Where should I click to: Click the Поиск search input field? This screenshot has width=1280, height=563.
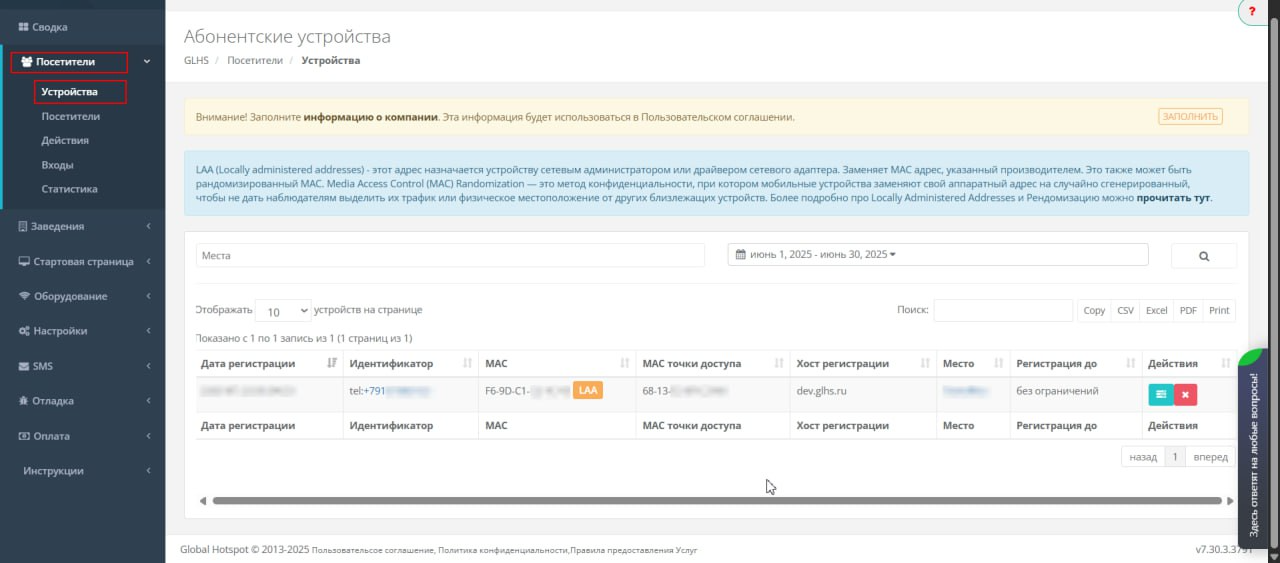tap(1002, 311)
